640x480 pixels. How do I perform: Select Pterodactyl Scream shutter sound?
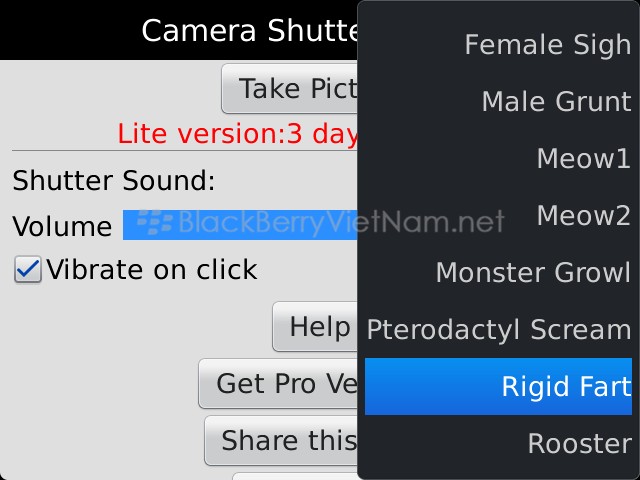[x=498, y=330]
